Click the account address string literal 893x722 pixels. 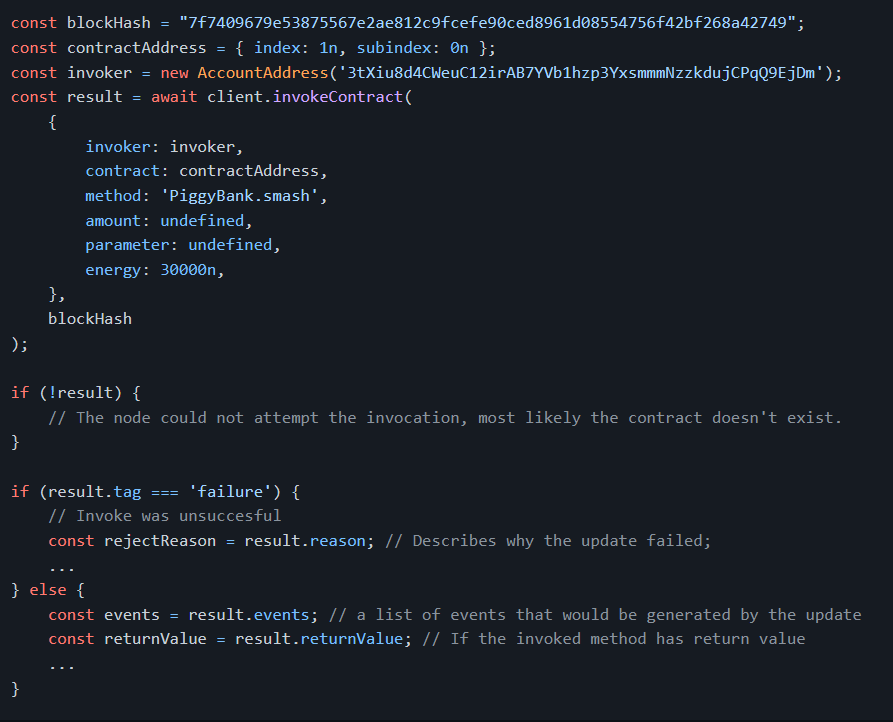581,73
